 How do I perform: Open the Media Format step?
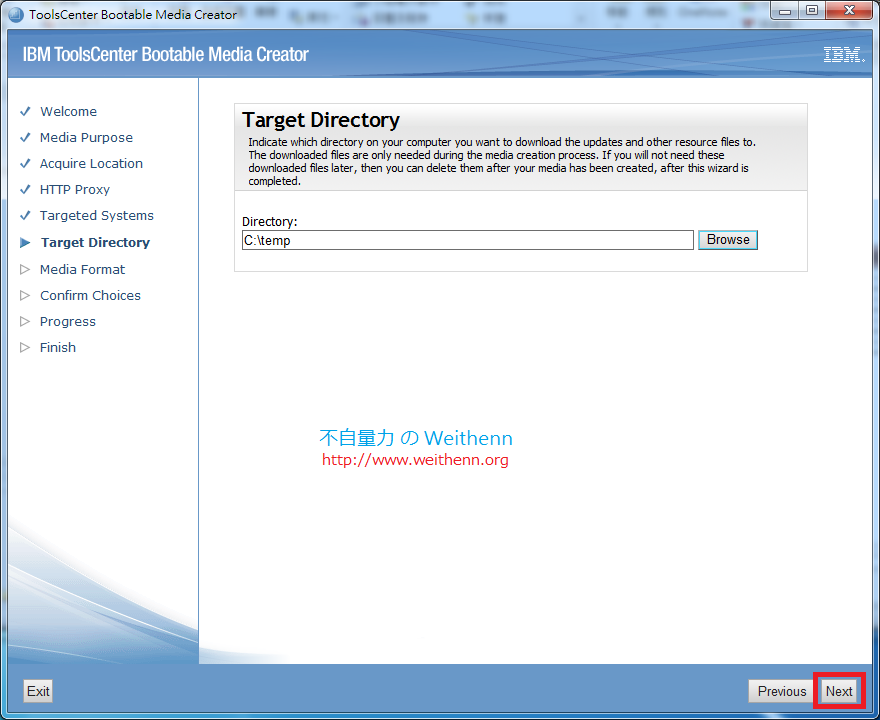82,269
